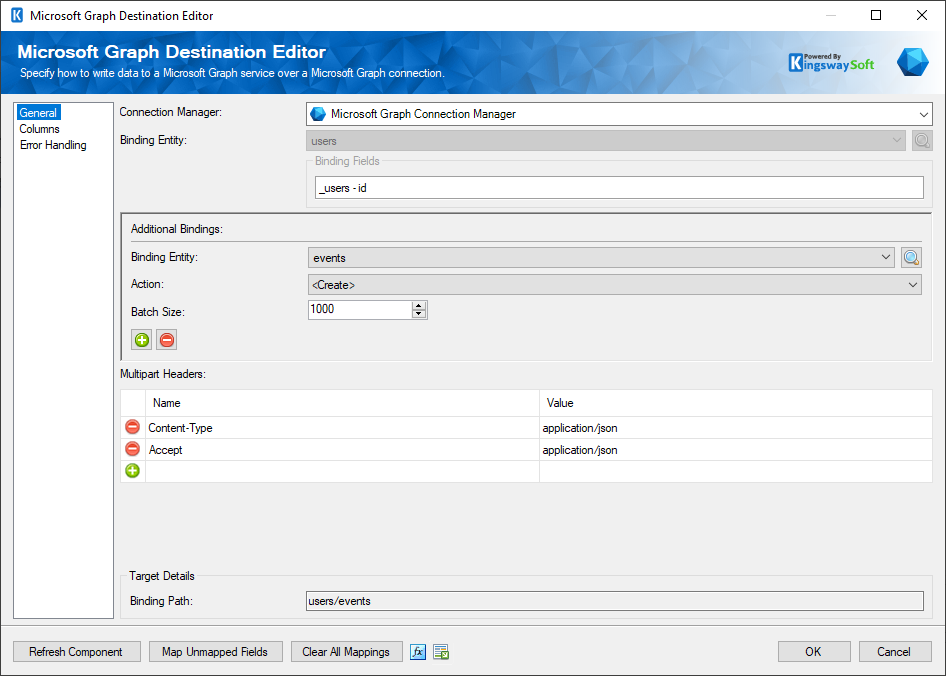Open the Action <Create> dropdown
Viewport: 946px width, 676px height.
[913, 285]
